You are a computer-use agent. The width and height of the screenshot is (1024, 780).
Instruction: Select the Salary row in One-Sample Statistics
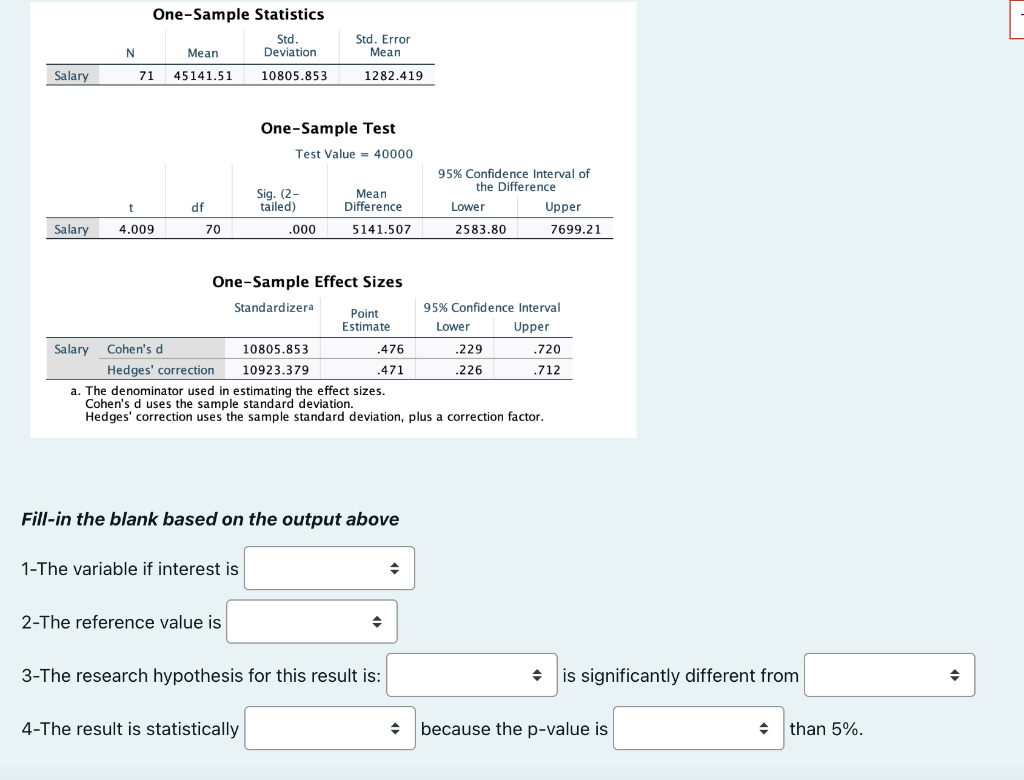coord(71,75)
